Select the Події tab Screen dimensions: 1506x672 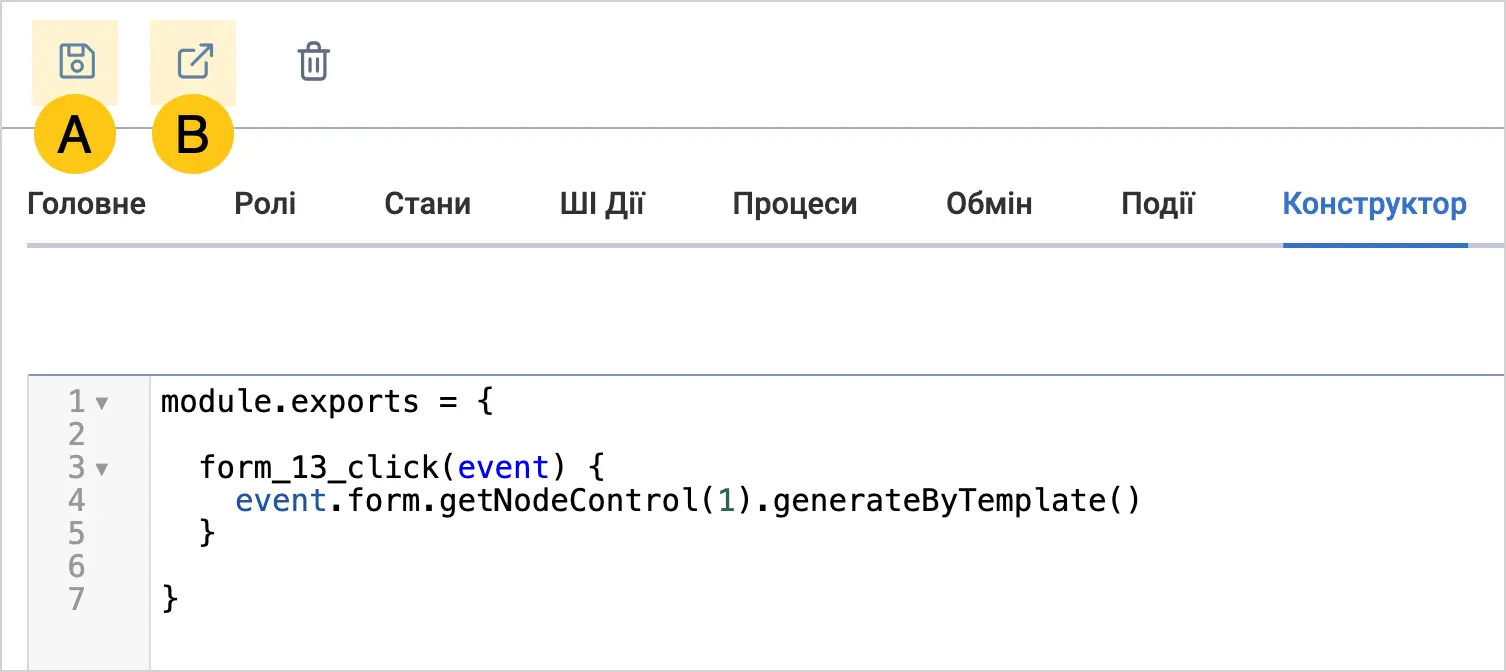pos(1158,204)
